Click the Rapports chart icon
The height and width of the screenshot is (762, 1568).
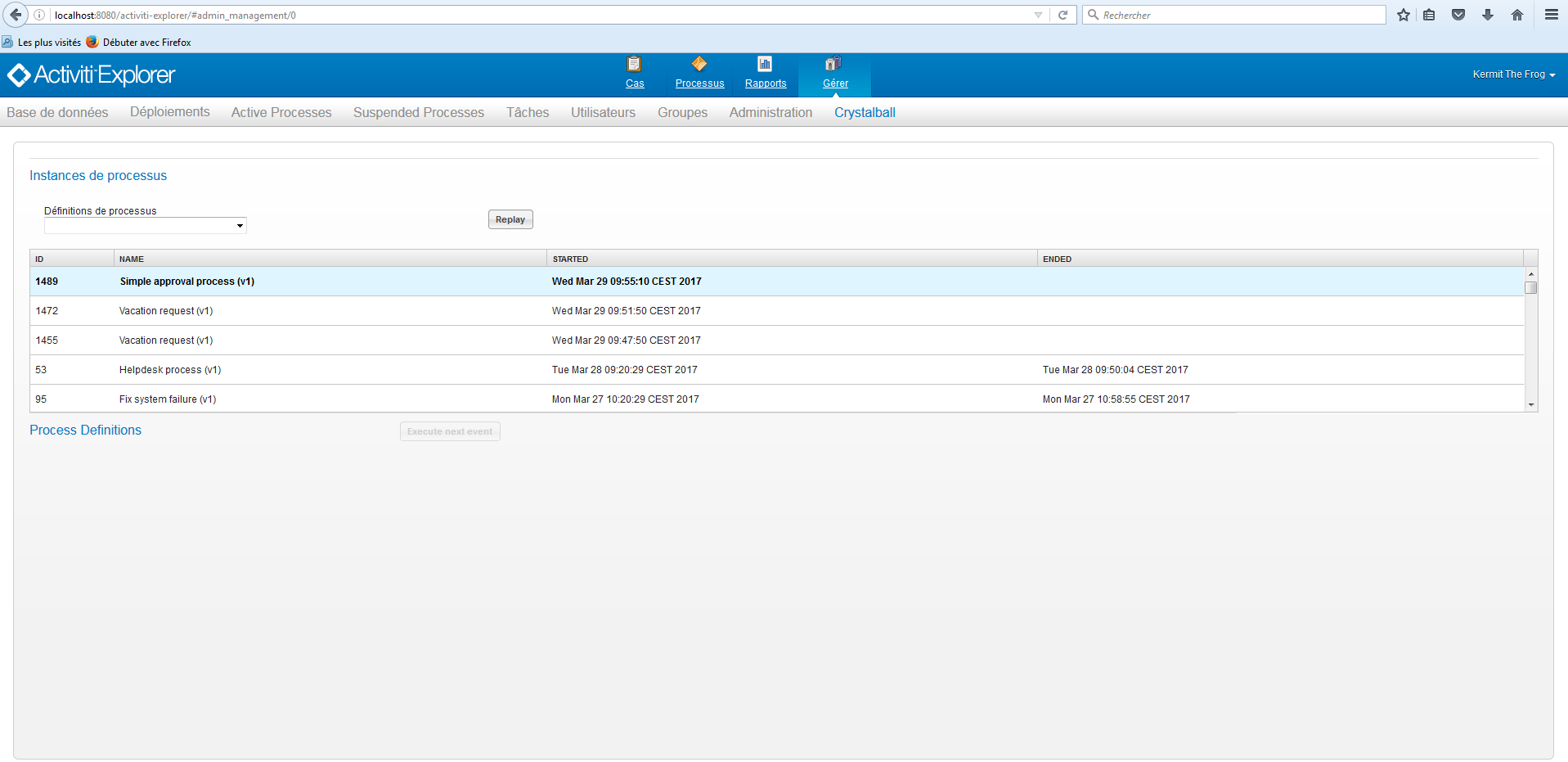click(x=765, y=64)
